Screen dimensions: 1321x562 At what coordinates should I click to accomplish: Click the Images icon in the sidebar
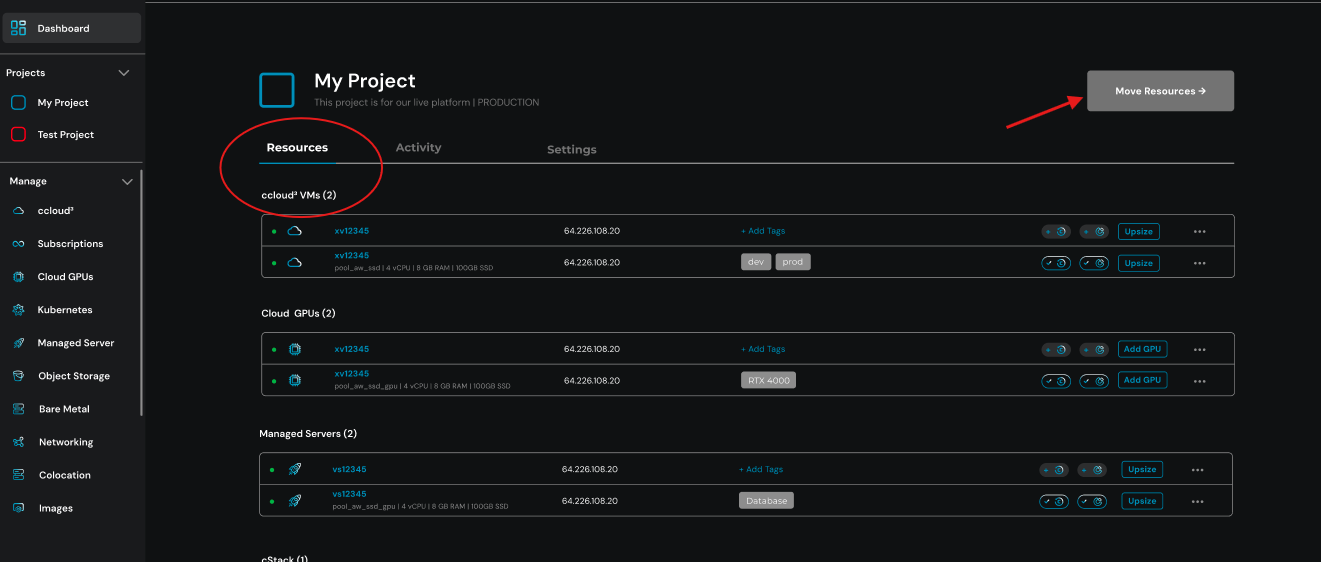point(18,508)
